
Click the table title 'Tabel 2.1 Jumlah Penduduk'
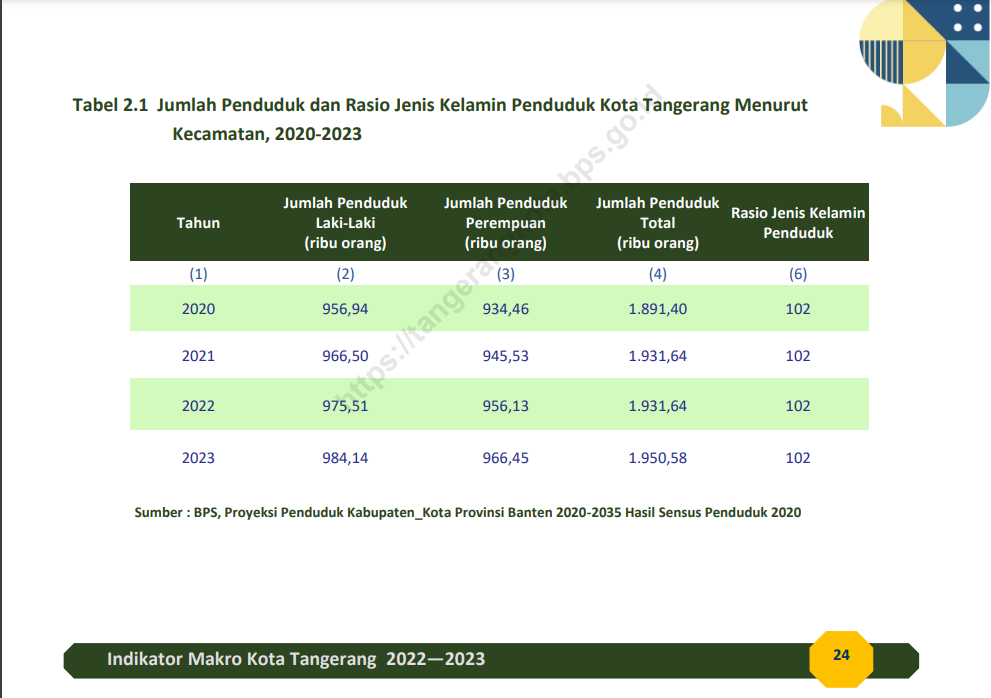coord(188,105)
